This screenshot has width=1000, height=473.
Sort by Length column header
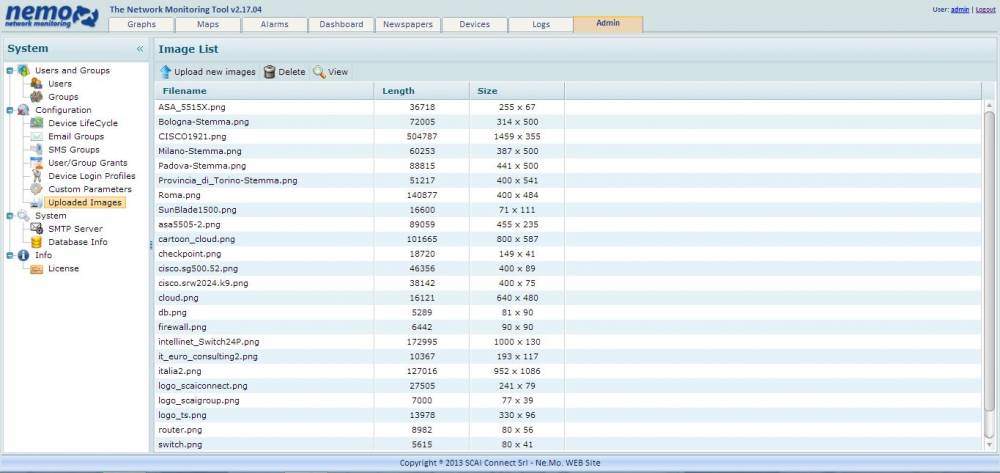click(x=422, y=91)
